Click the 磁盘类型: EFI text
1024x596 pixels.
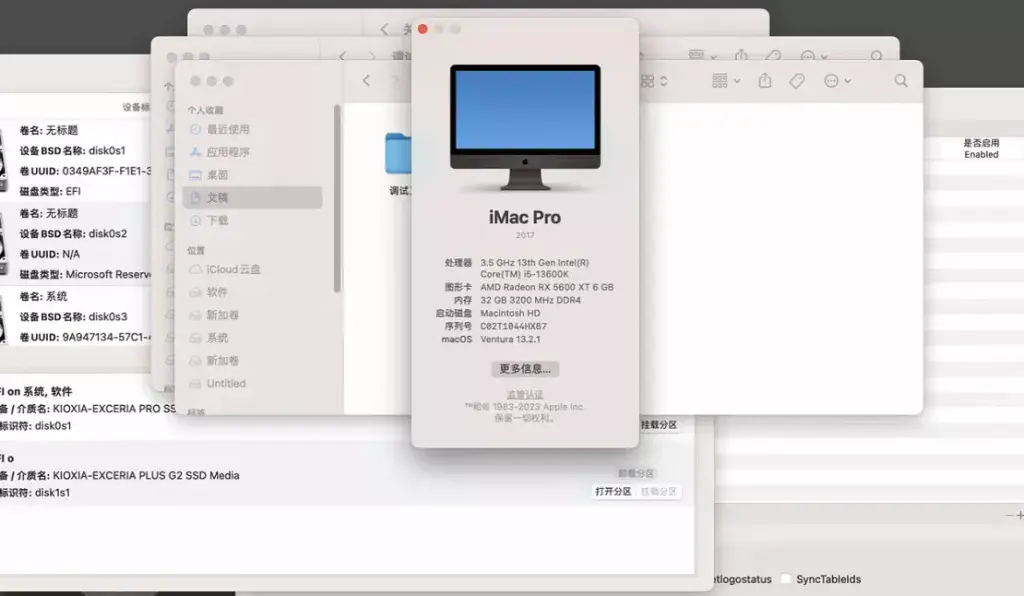(x=50, y=191)
